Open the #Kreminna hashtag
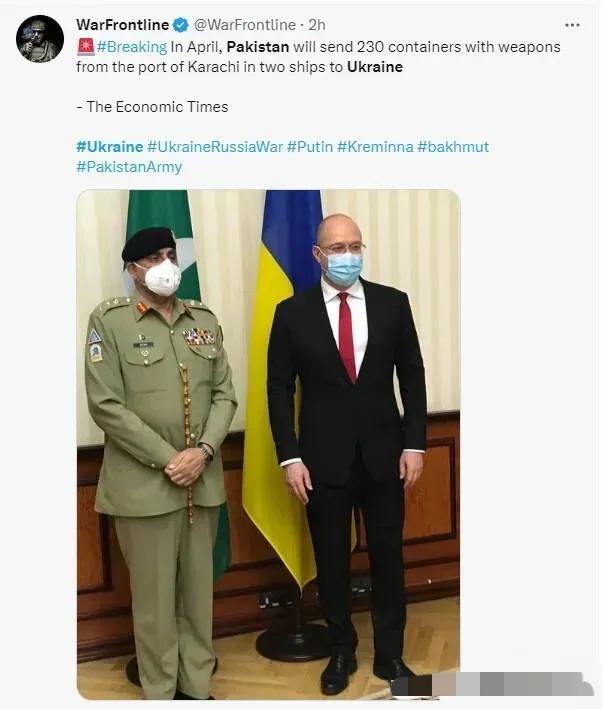 (x=375, y=147)
